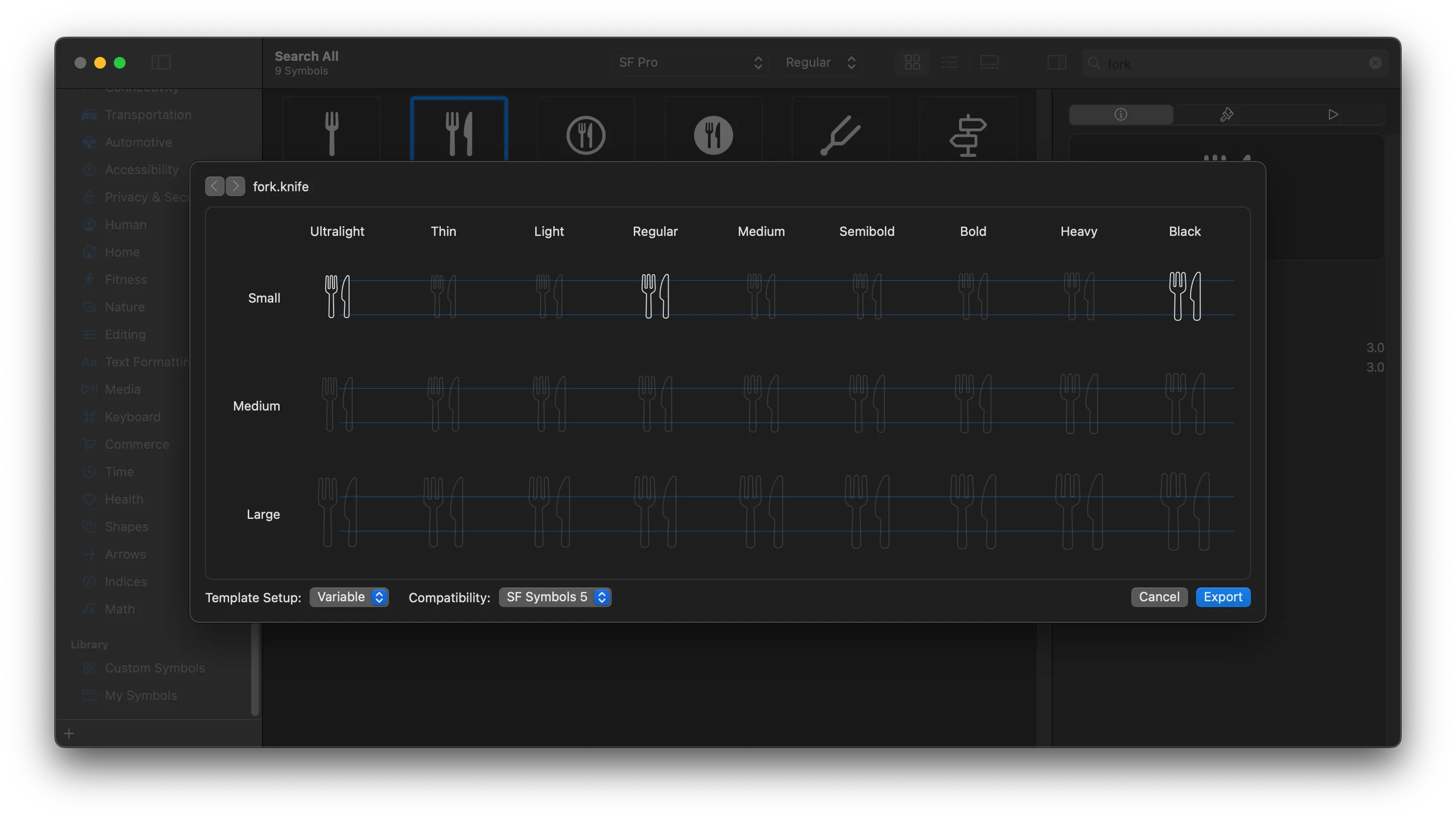Clear the fork search query
The height and width of the screenshot is (820, 1456).
[1375, 63]
